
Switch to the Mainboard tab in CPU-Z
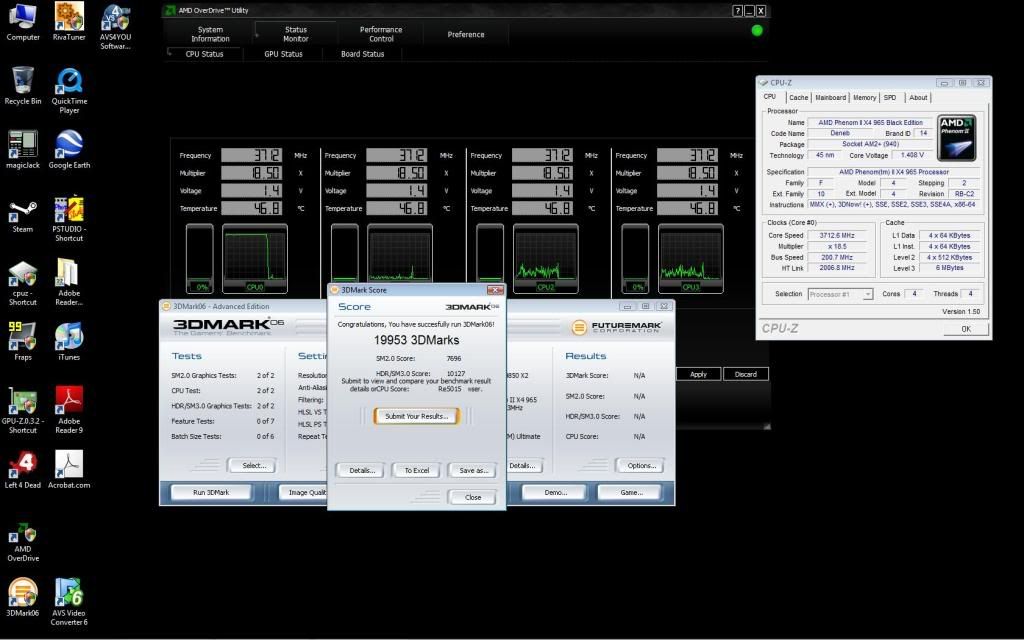pyautogui.click(x=831, y=97)
